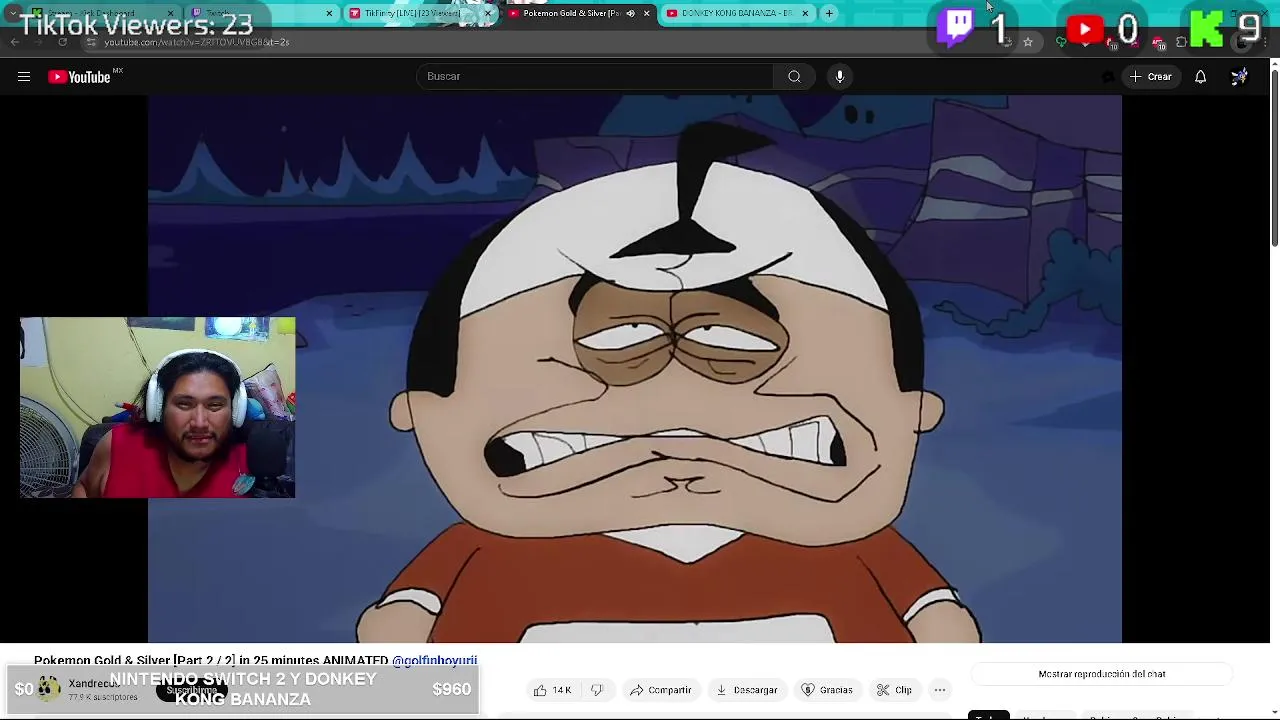Click the page vertical scrollbar thumb

[1274, 158]
